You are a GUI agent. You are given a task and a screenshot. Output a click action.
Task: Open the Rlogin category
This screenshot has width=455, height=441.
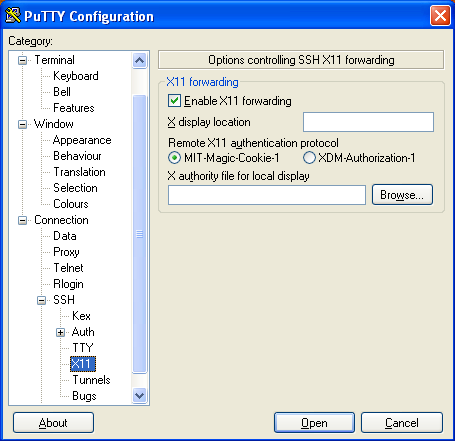(68, 284)
